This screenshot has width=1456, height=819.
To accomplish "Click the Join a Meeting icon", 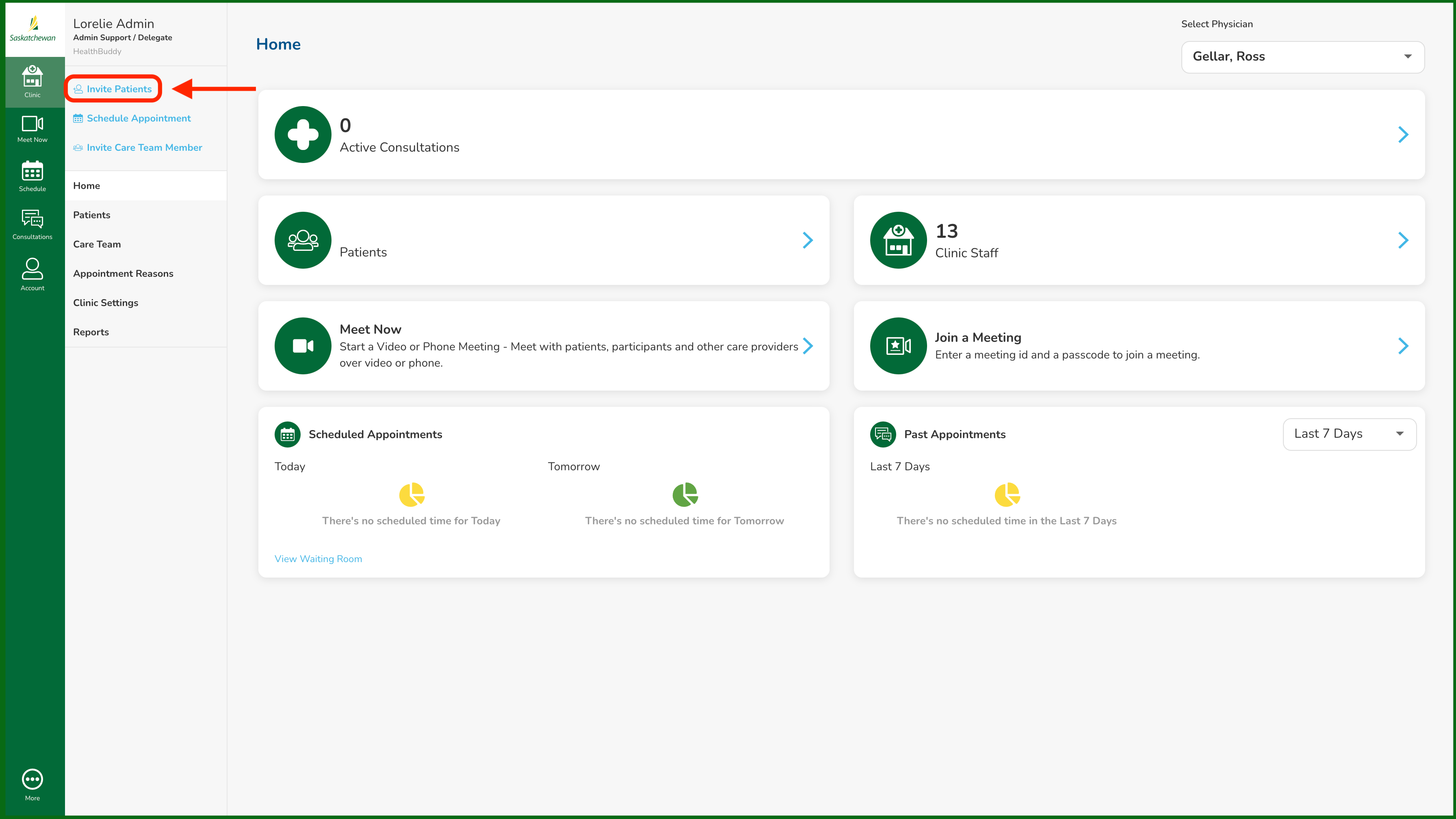I will coord(897,345).
